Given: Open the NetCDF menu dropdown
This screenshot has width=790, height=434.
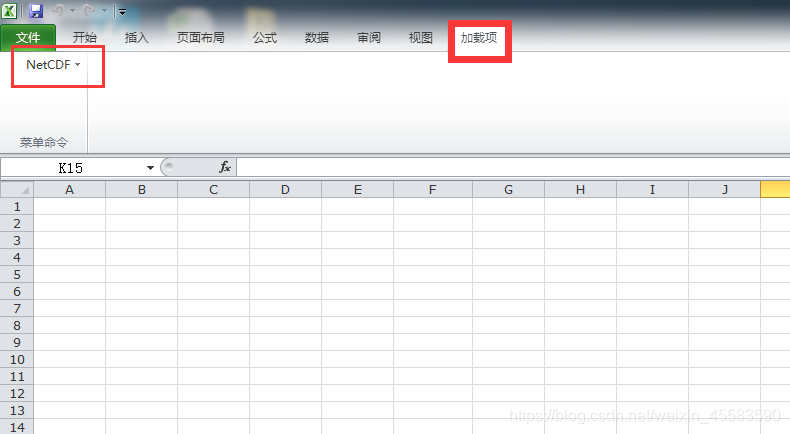Looking at the screenshot, I should click(53, 65).
